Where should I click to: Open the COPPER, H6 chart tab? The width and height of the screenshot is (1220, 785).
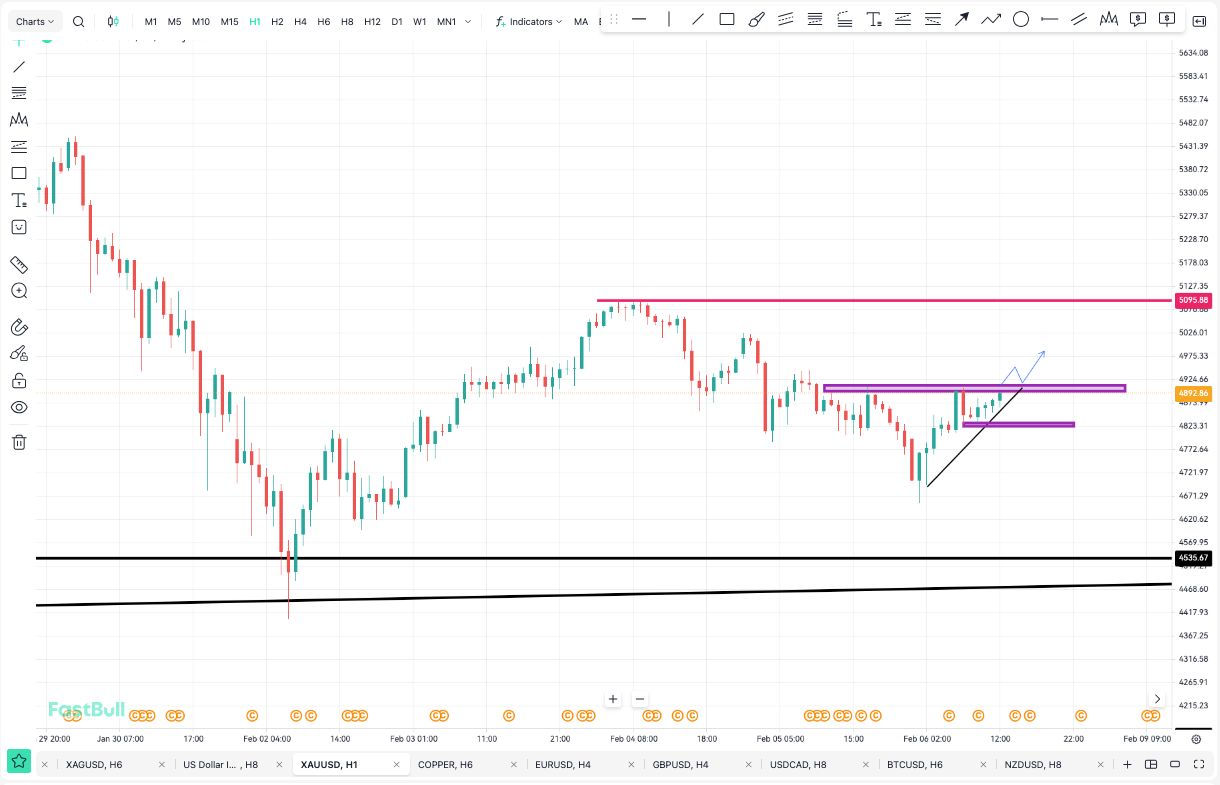445,765
